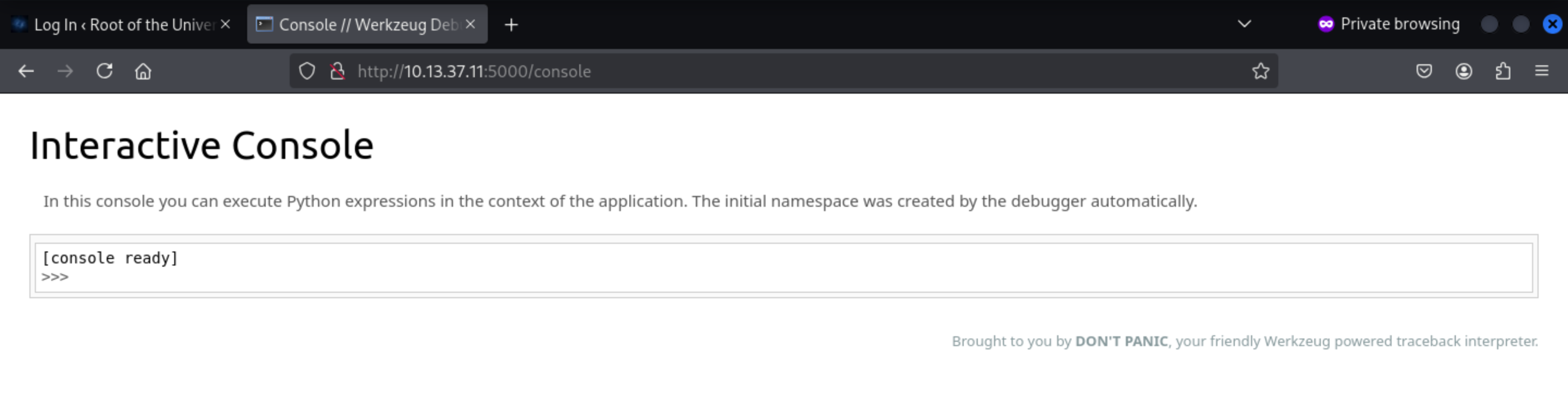
Task: Show the insecure connection lock info
Action: pos(337,71)
